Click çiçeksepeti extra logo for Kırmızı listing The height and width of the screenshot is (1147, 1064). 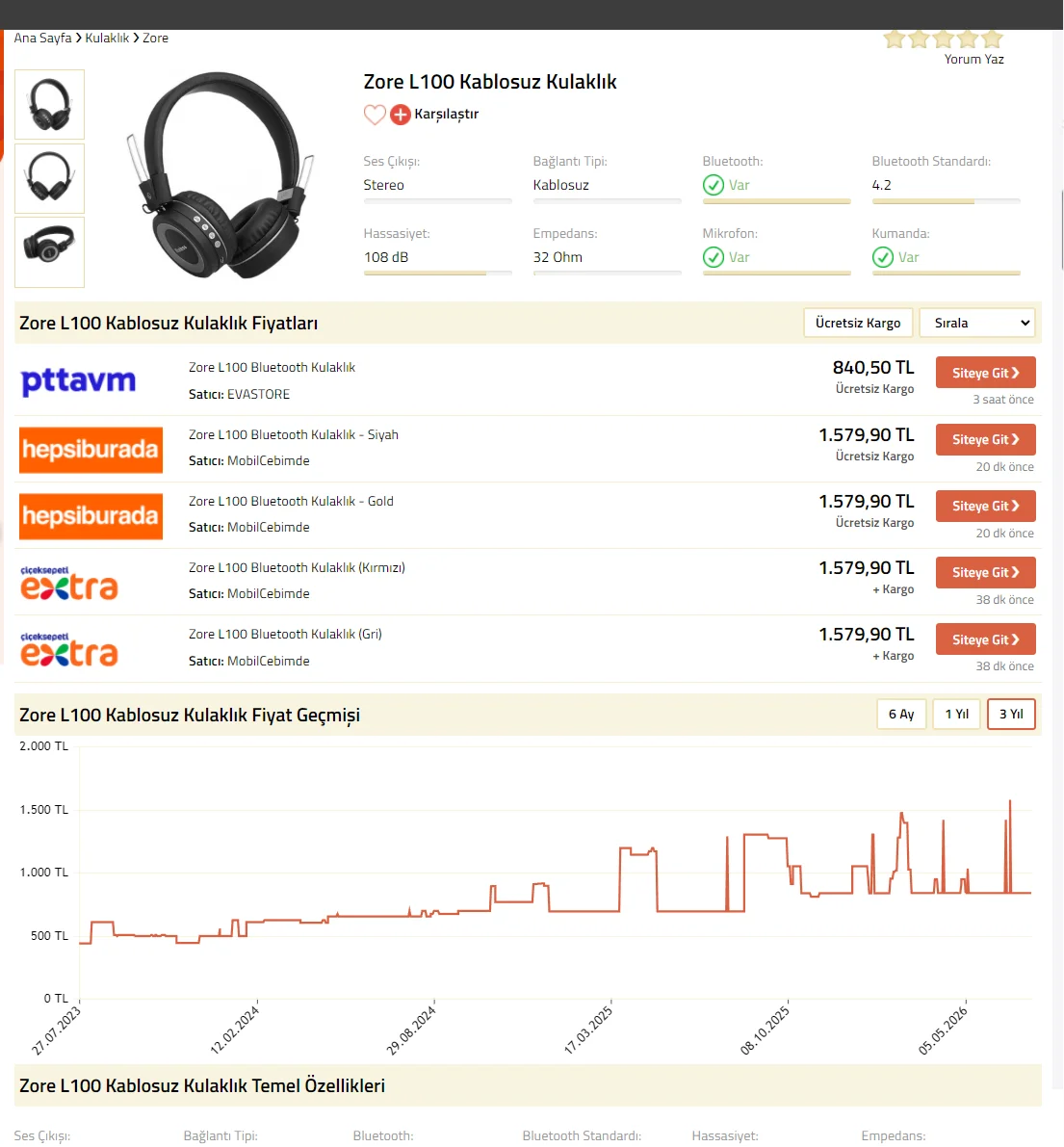(x=68, y=583)
